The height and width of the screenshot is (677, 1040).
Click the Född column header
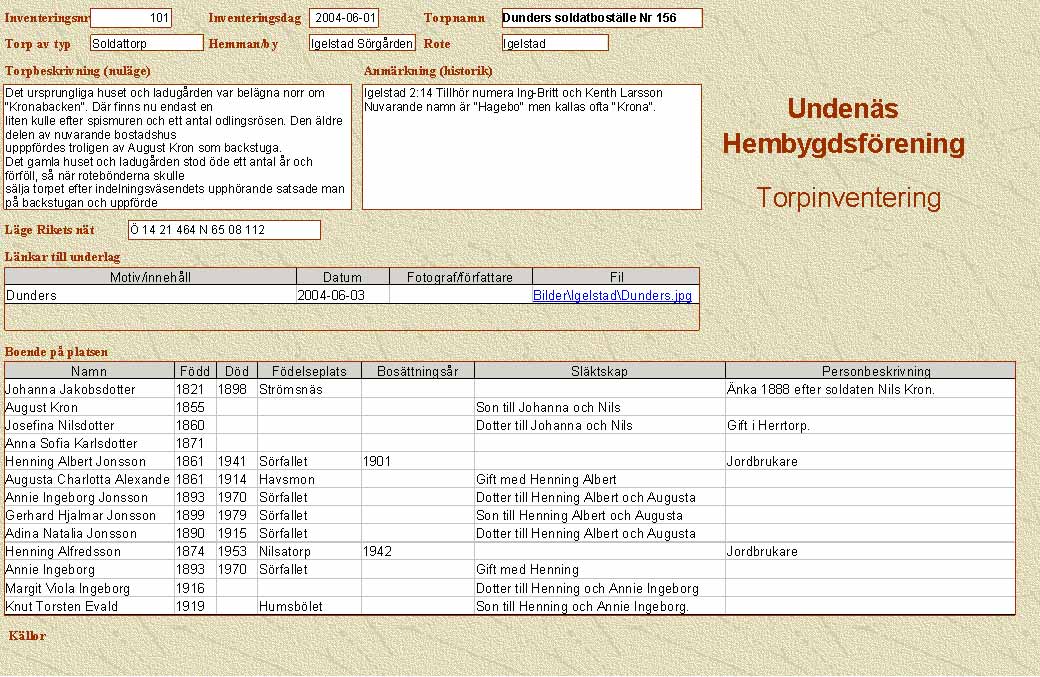coord(194,371)
